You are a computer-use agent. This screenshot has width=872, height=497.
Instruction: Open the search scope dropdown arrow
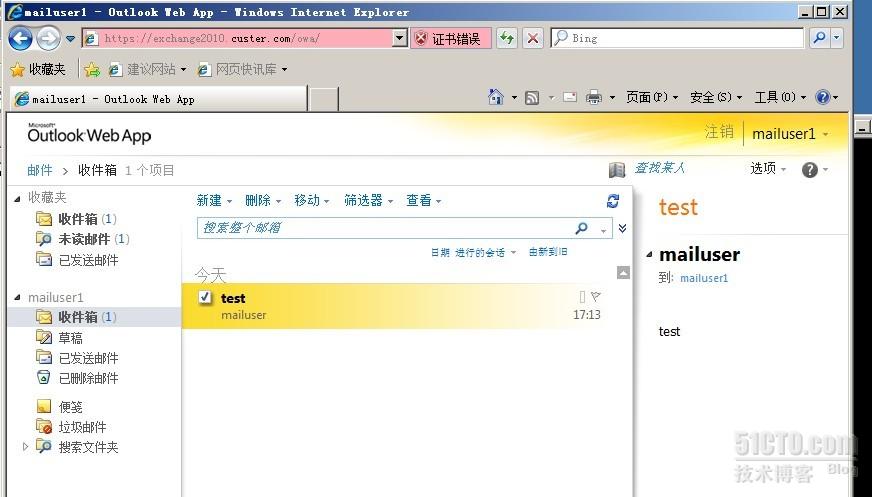click(x=603, y=230)
